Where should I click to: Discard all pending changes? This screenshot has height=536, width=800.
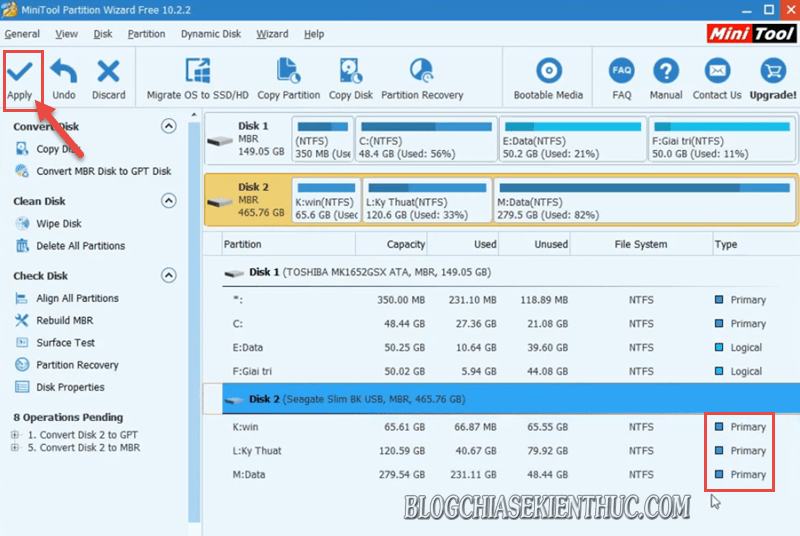click(x=109, y=79)
